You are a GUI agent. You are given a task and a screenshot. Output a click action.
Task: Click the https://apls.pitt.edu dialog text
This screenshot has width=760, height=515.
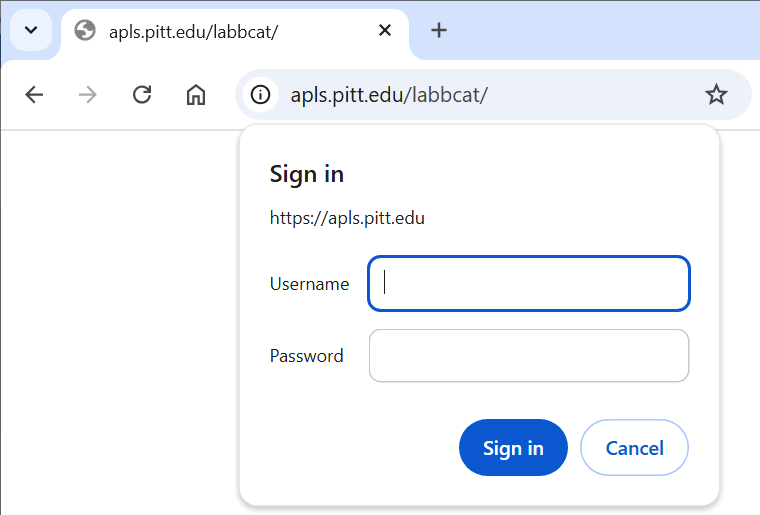tap(347, 218)
